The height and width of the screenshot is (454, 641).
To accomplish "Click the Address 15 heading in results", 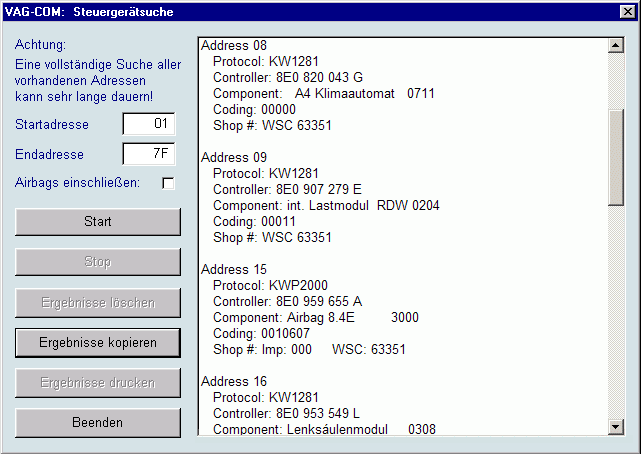I will 234,270.
